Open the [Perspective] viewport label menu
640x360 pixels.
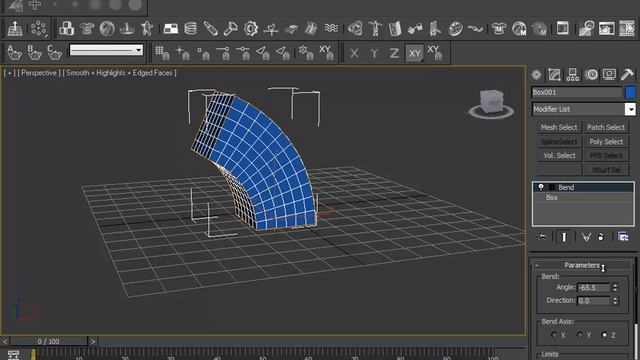click(39, 73)
